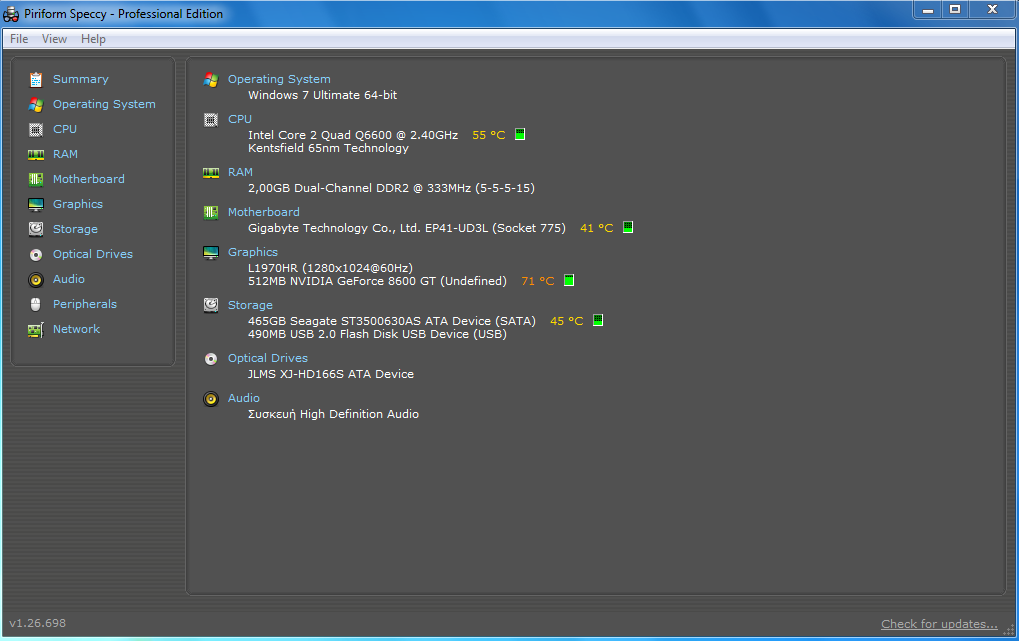Viewport: 1019px width, 641px height.
Task: Click the RAM stick icon in summary pane
Action: [x=211, y=172]
